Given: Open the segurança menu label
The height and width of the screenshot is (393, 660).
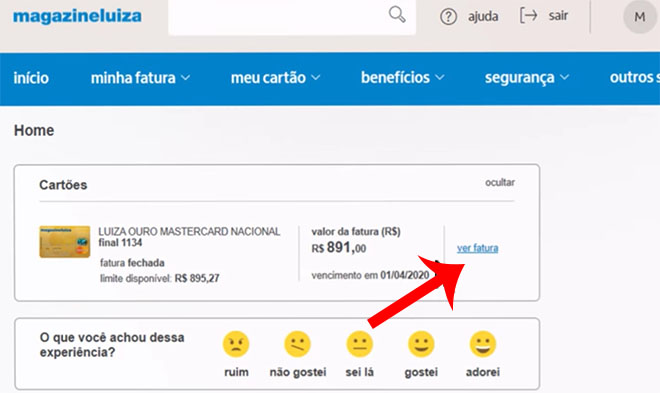Looking at the screenshot, I should 519,78.
